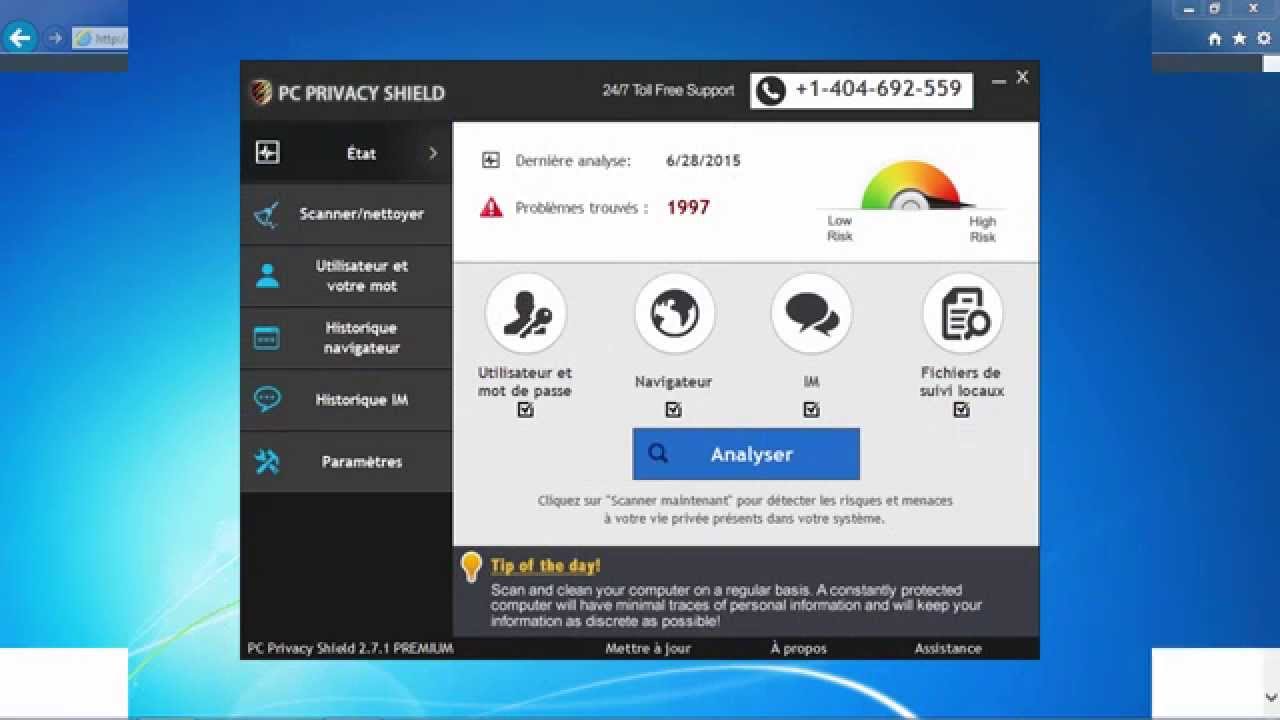Click the Low Risk gauge label
This screenshot has width=1280, height=720.
pos(840,228)
